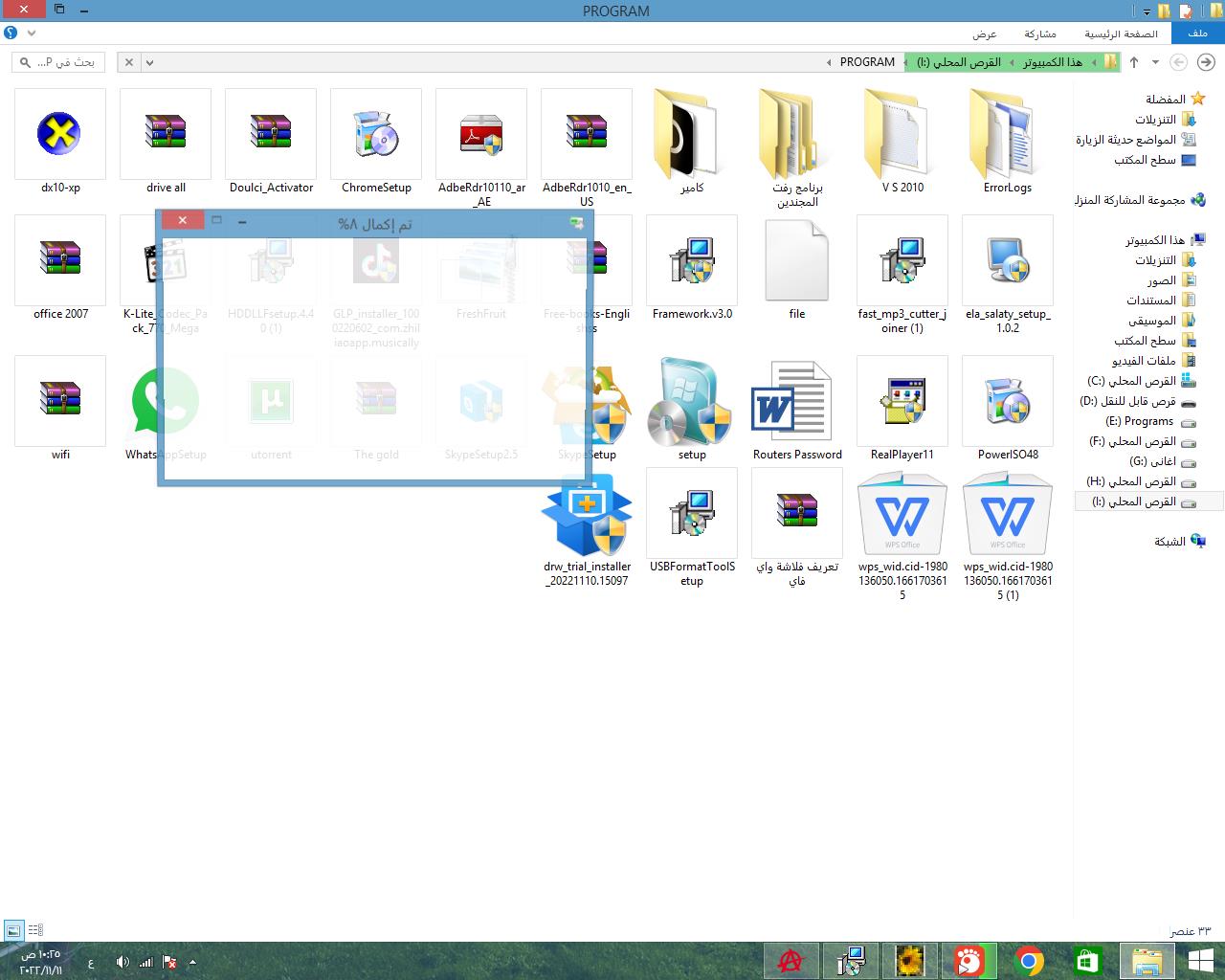Open the recent locations dropdown arrow
Viewport: 1225px width, 980px height.
pyautogui.click(x=1155, y=62)
